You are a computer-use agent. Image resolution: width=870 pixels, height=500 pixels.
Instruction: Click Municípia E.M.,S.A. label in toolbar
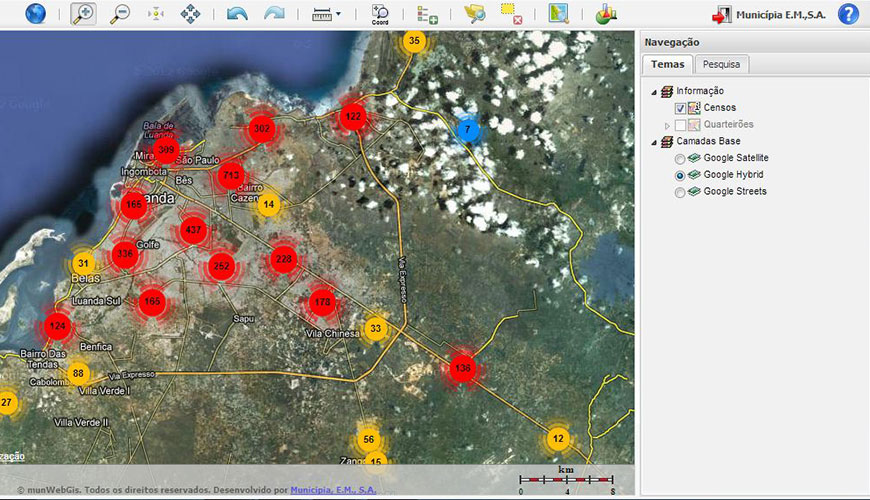tap(781, 15)
